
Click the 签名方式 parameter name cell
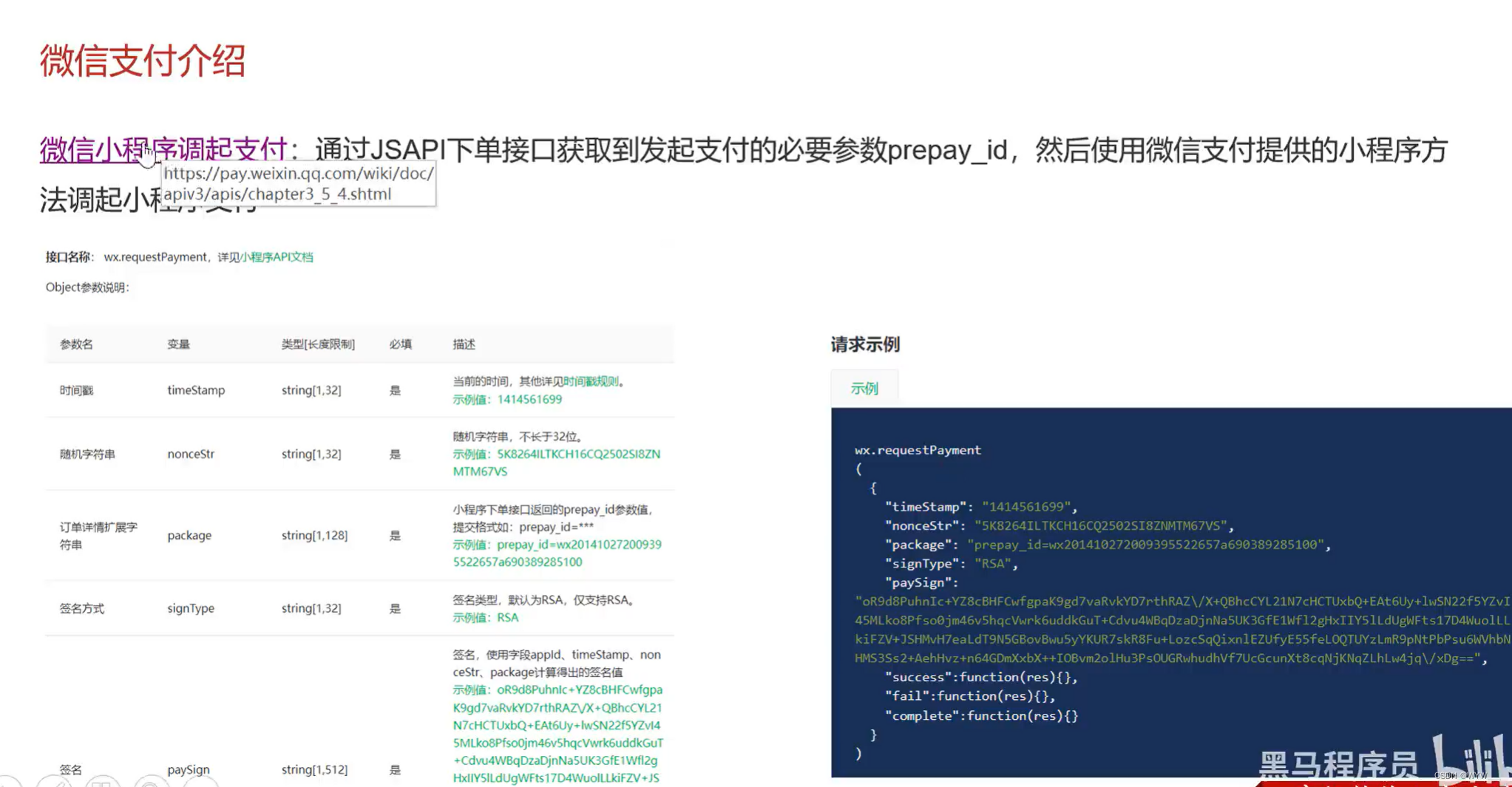pyautogui.click(x=82, y=608)
